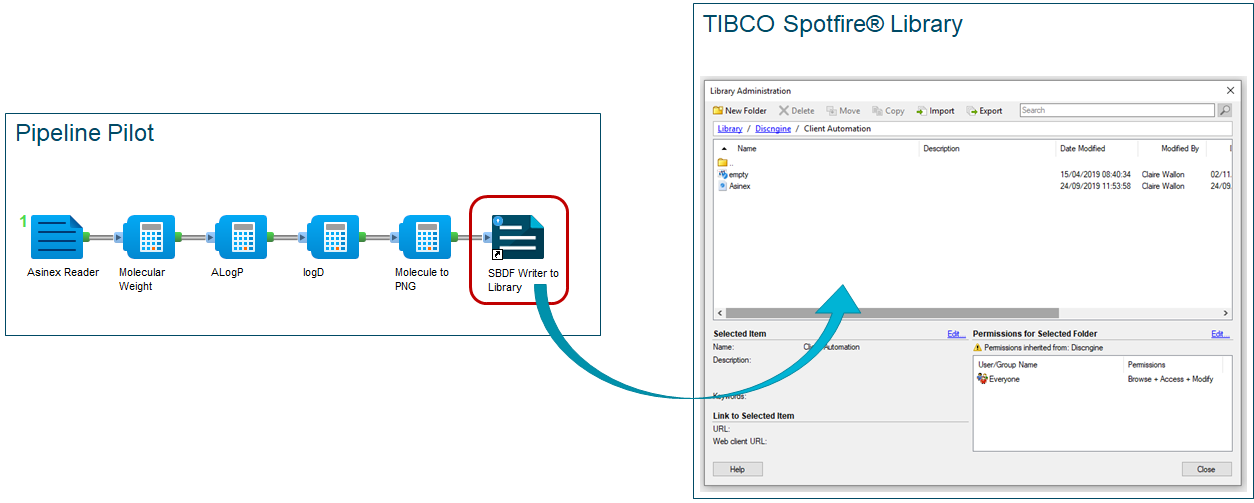Click the 'Asinex' file name
This screenshot has width=1254, height=503.
click(x=740, y=186)
